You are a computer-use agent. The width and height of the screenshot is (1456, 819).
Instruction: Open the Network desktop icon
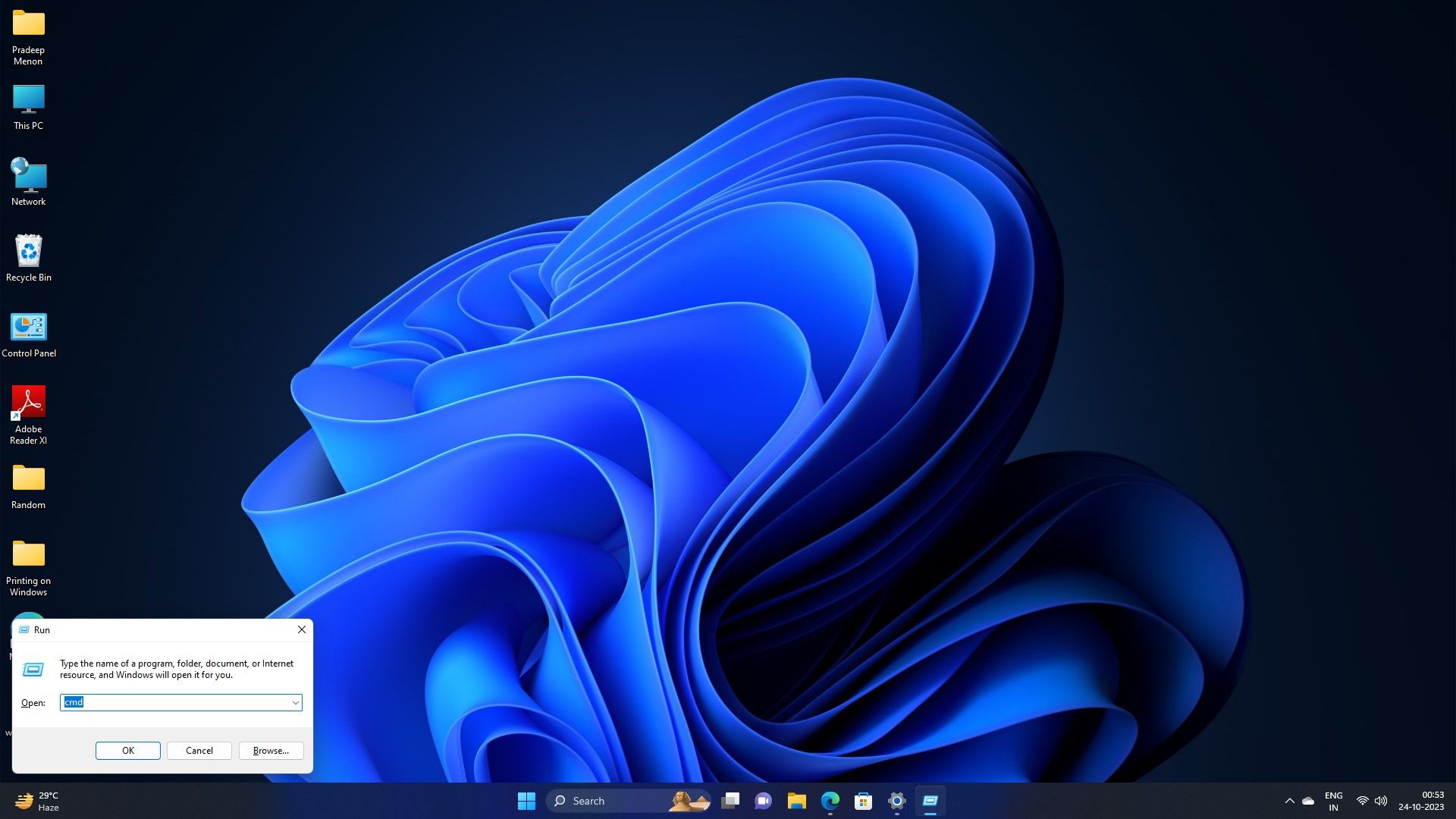pyautogui.click(x=28, y=174)
